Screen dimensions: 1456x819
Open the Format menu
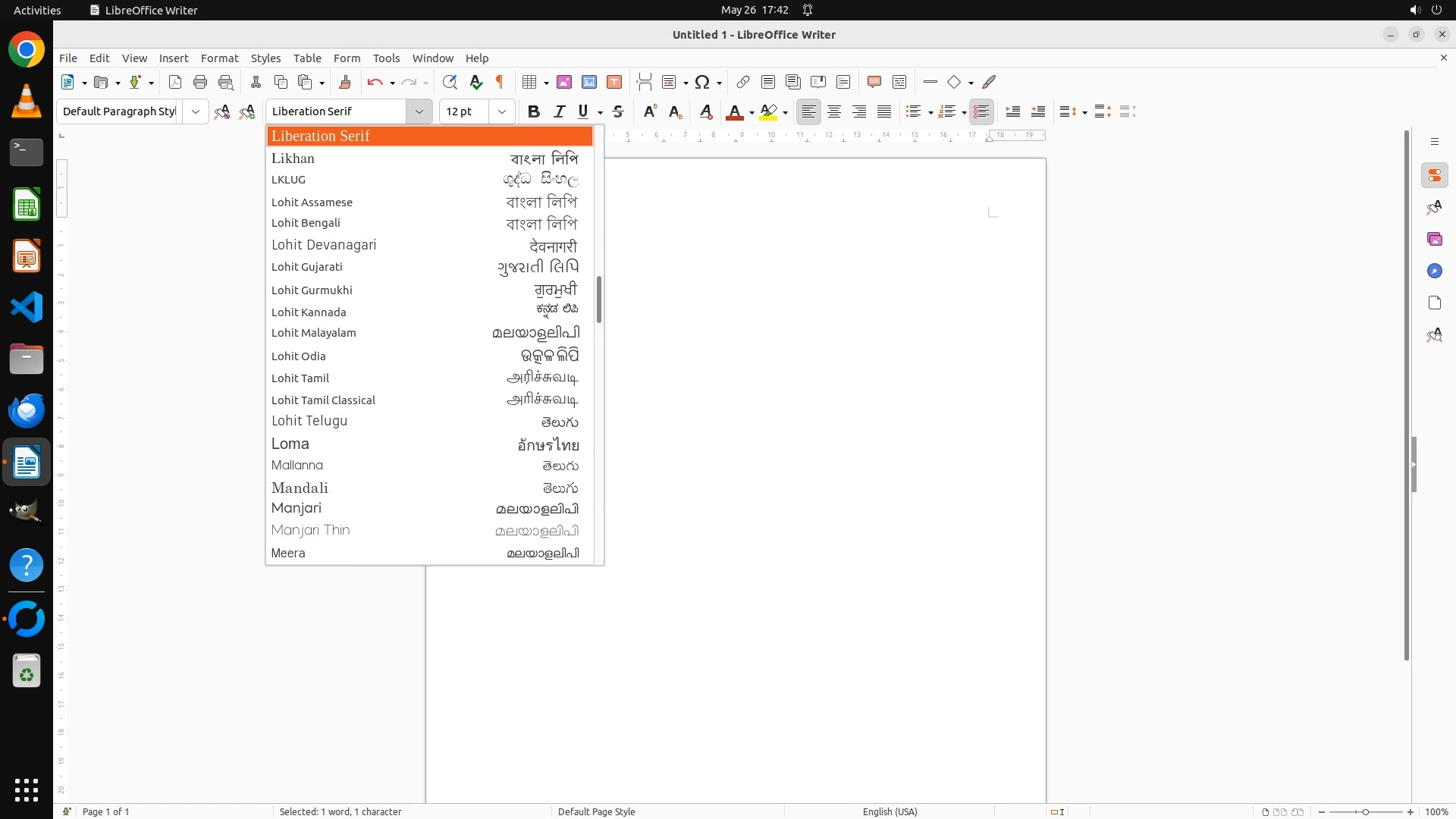tap(219, 58)
